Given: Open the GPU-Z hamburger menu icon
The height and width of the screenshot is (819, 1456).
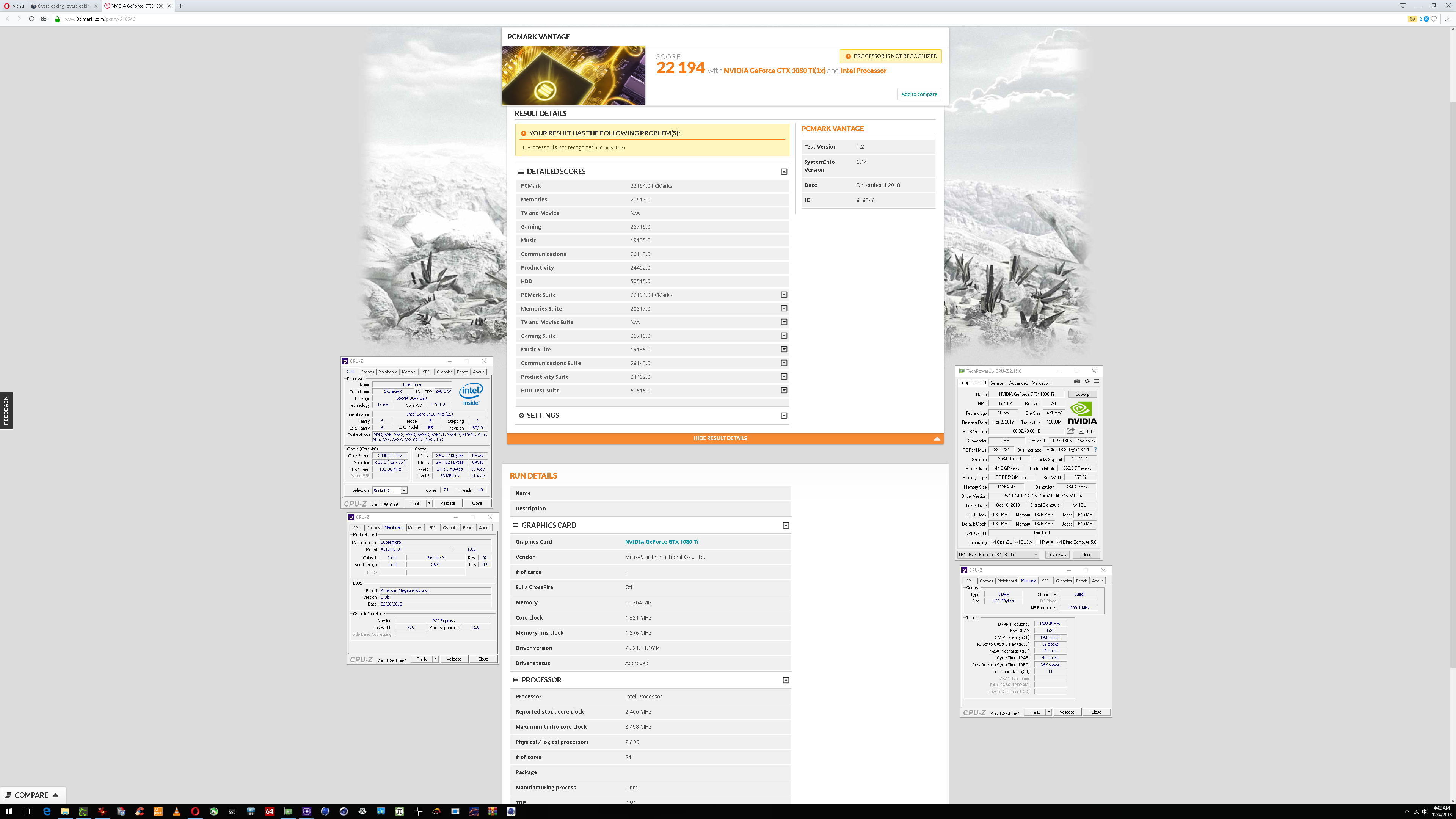Looking at the screenshot, I should pyautogui.click(x=1097, y=381).
